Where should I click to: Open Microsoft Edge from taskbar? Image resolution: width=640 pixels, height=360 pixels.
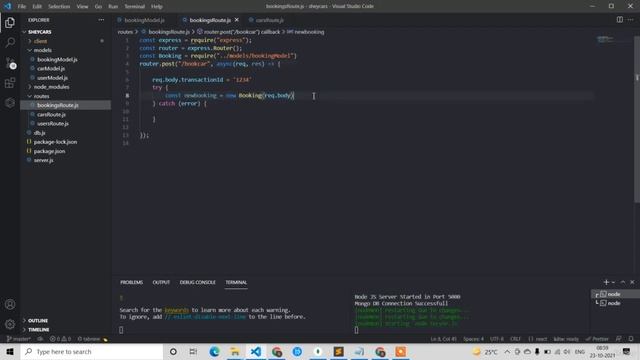click(x=214, y=351)
